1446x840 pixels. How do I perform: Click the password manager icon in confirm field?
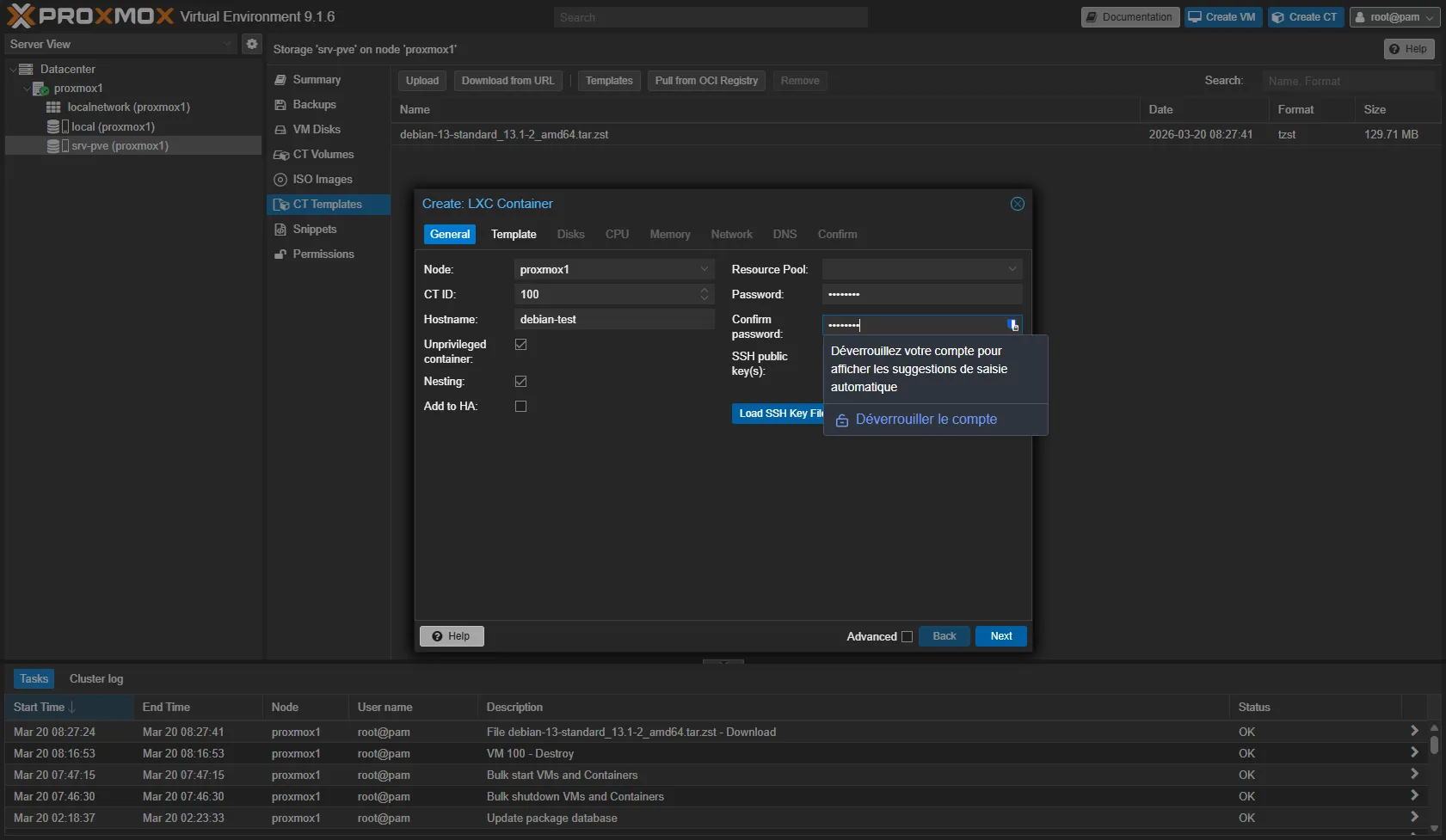click(1012, 325)
